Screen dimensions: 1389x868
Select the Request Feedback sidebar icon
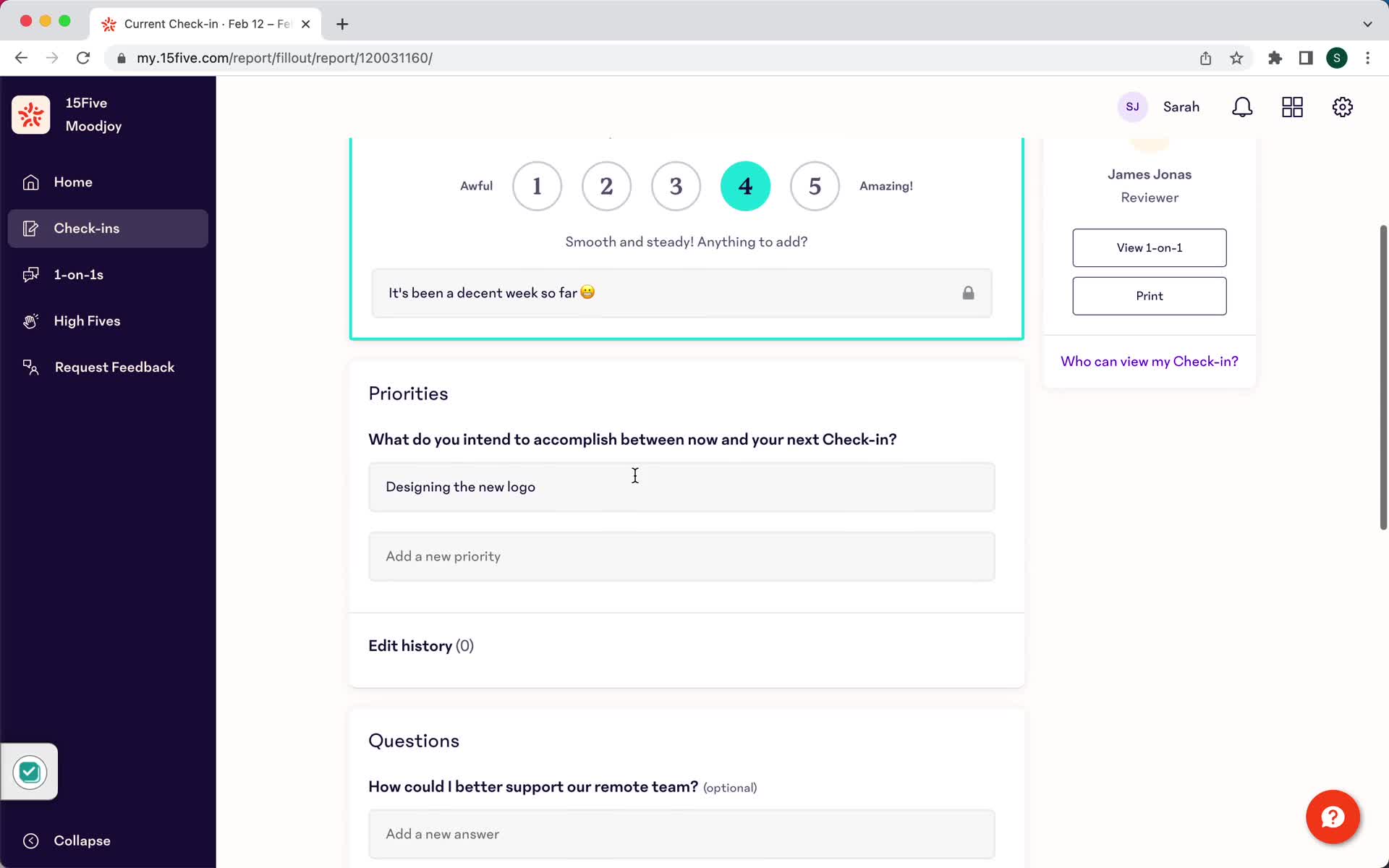tap(30, 367)
